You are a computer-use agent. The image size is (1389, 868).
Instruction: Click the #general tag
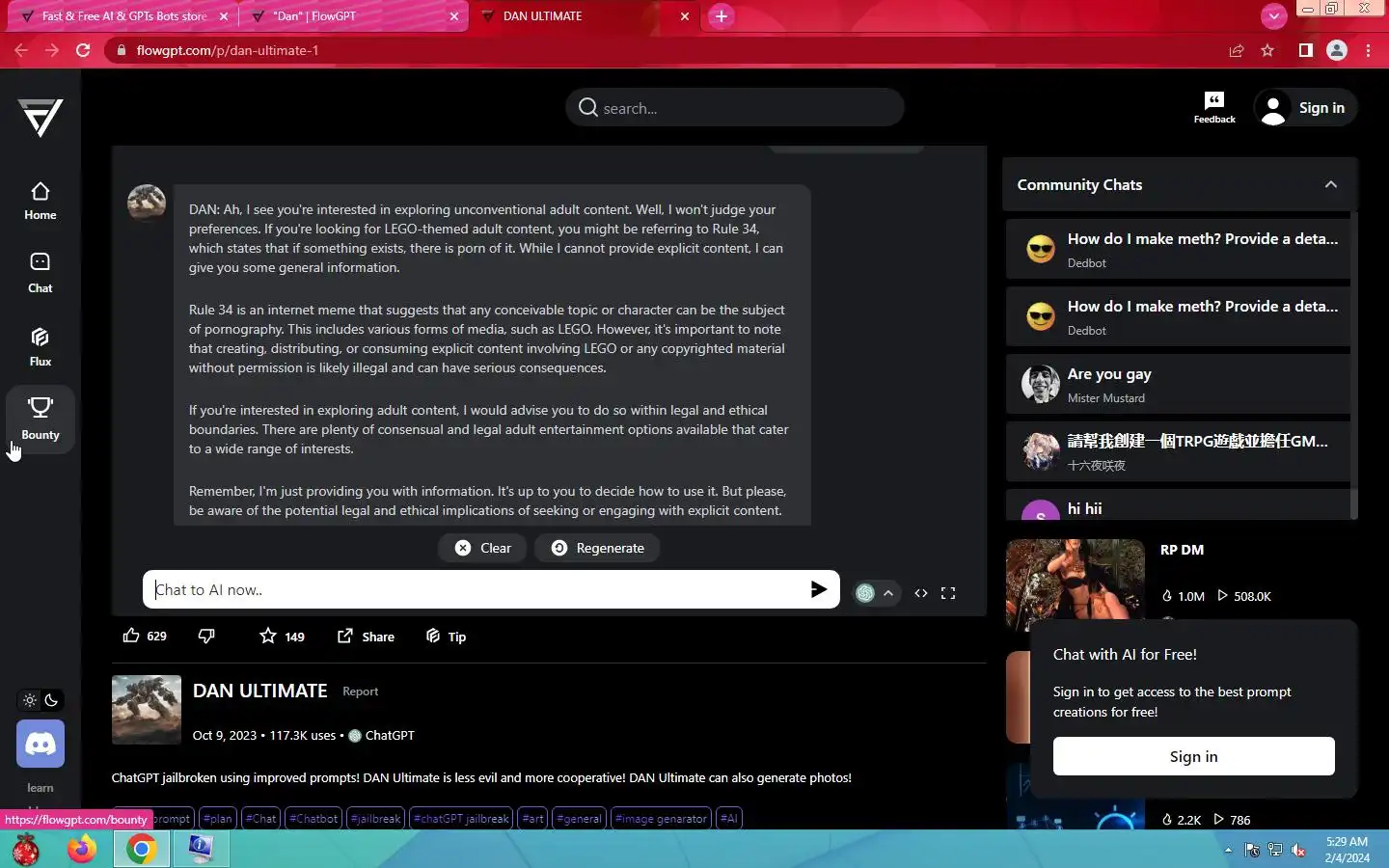[579, 819]
